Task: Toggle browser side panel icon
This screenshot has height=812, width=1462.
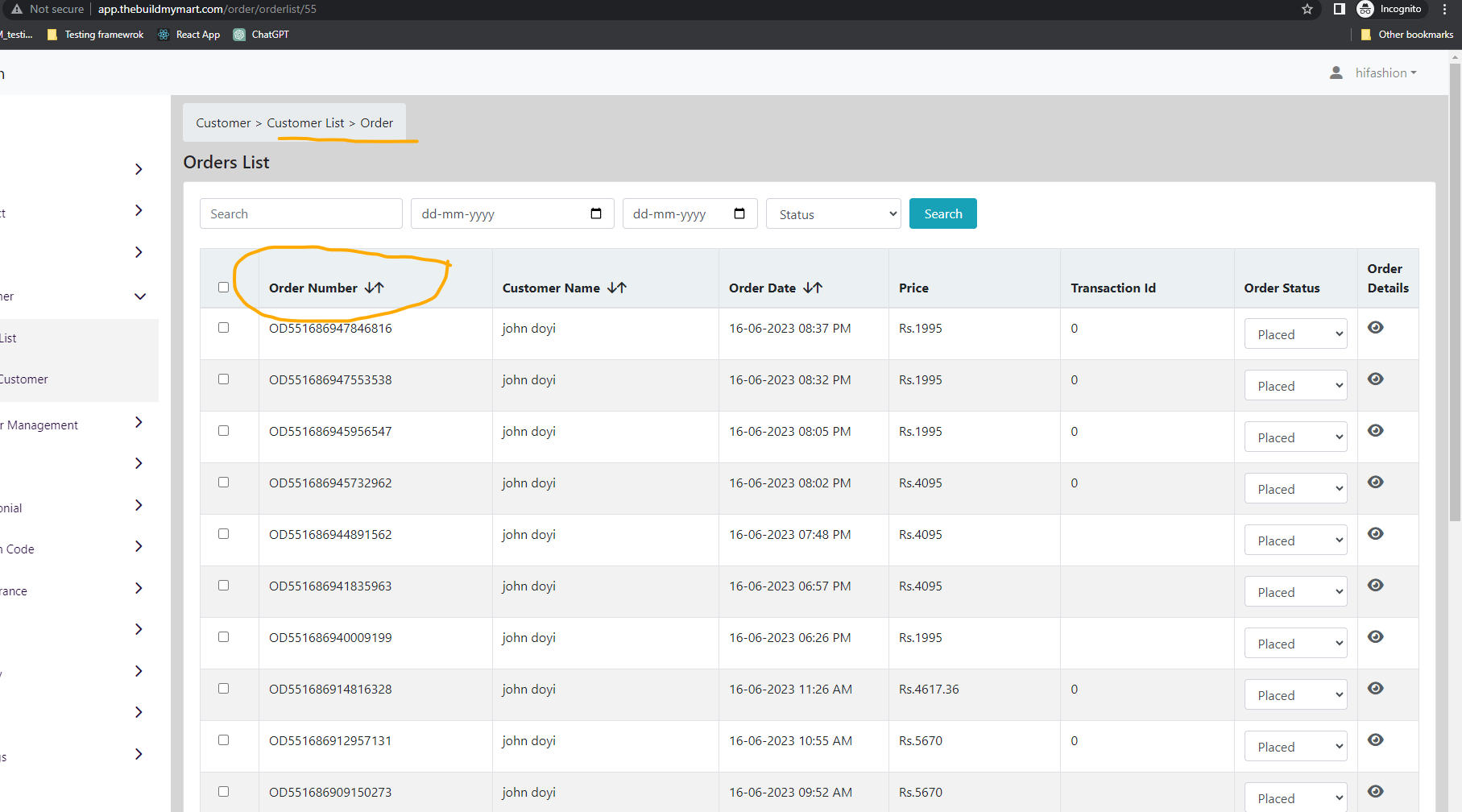Action: pos(1340,9)
